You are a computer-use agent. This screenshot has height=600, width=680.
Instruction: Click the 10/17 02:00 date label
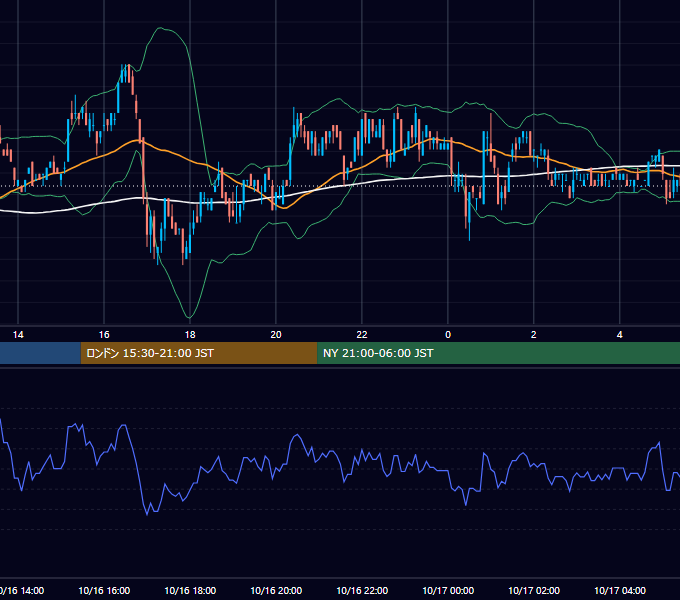click(534, 590)
